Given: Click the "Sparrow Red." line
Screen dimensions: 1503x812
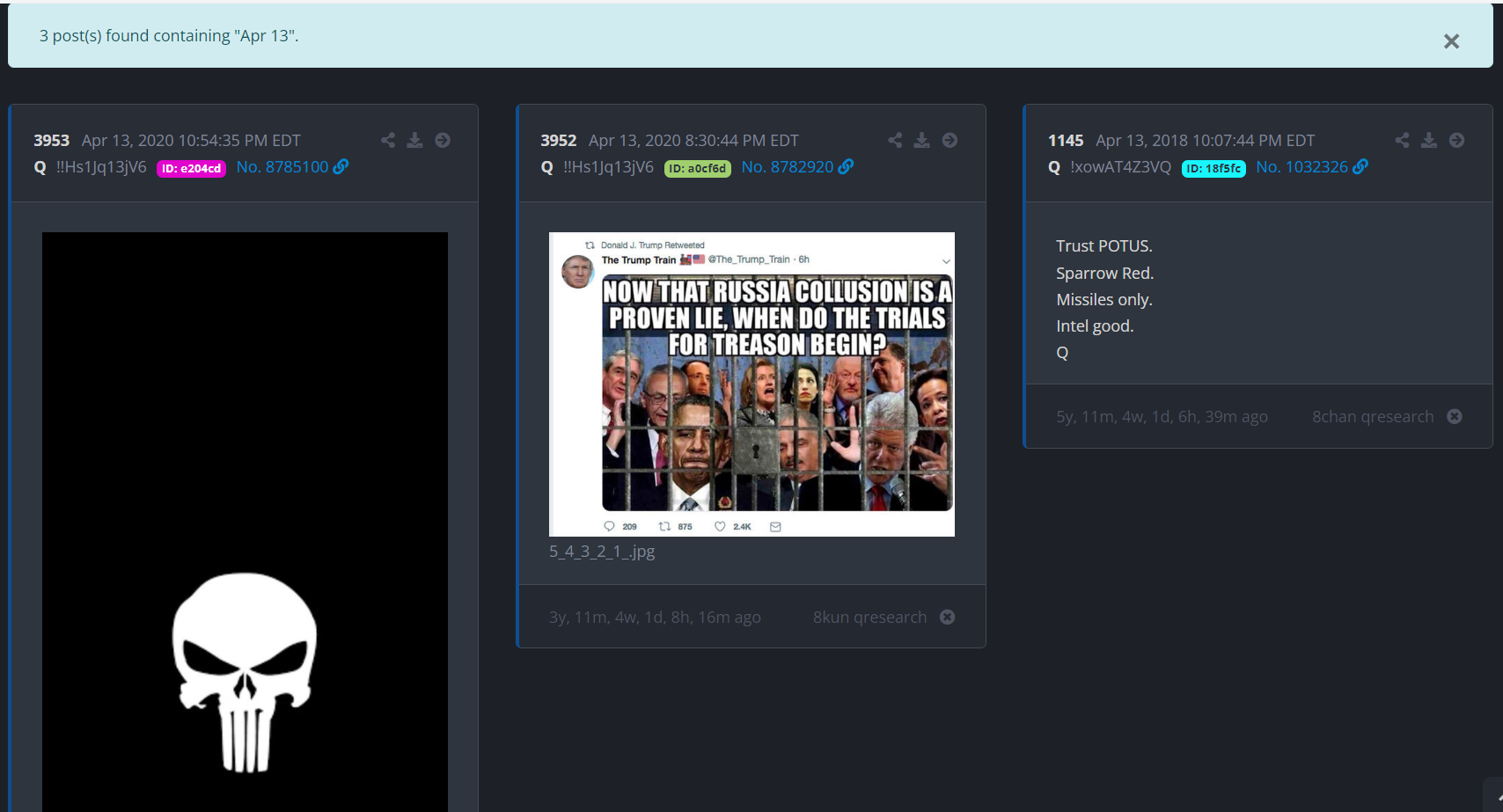Looking at the screenshot, I should (1104, 273).
